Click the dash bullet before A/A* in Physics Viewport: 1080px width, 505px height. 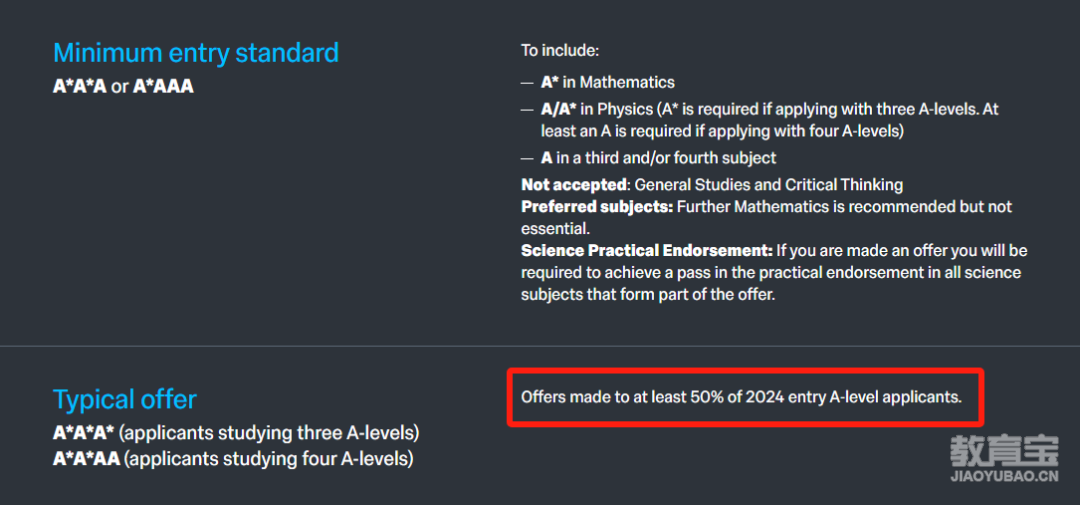click(528, 110)
